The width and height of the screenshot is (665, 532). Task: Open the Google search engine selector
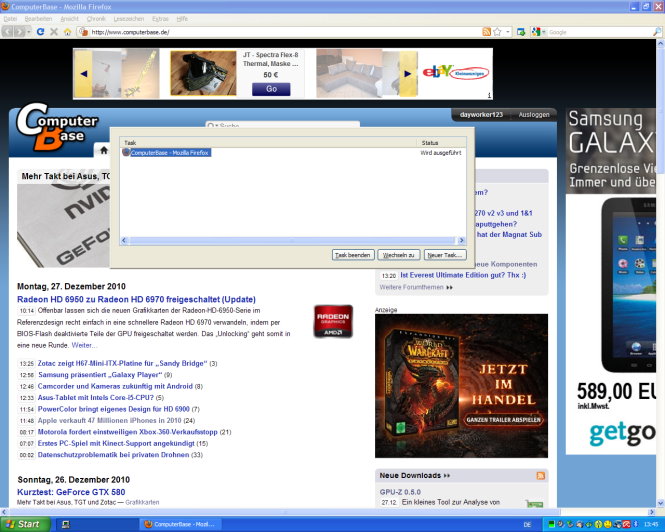(538, 32)
